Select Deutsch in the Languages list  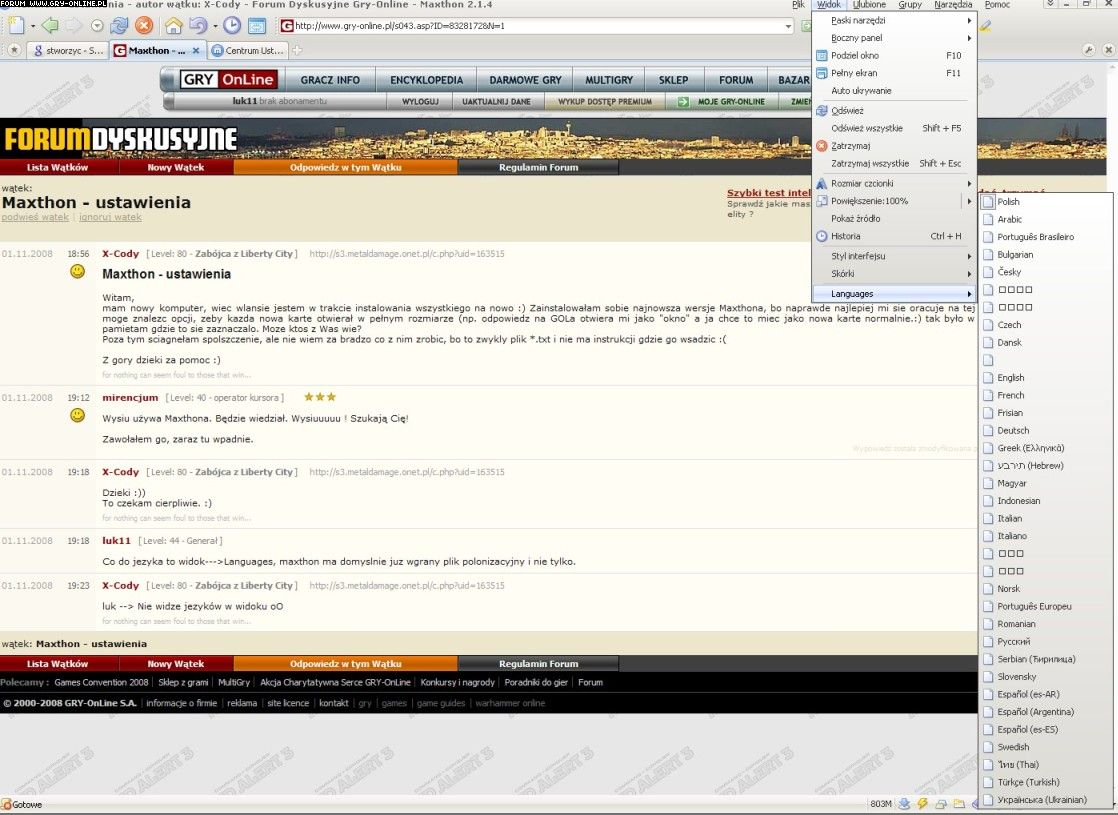1045,431
